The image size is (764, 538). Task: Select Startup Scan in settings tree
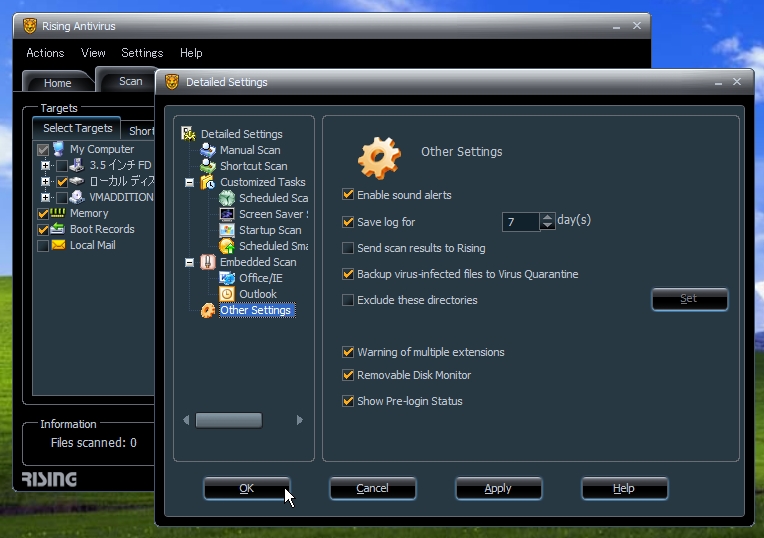[270, 230]
